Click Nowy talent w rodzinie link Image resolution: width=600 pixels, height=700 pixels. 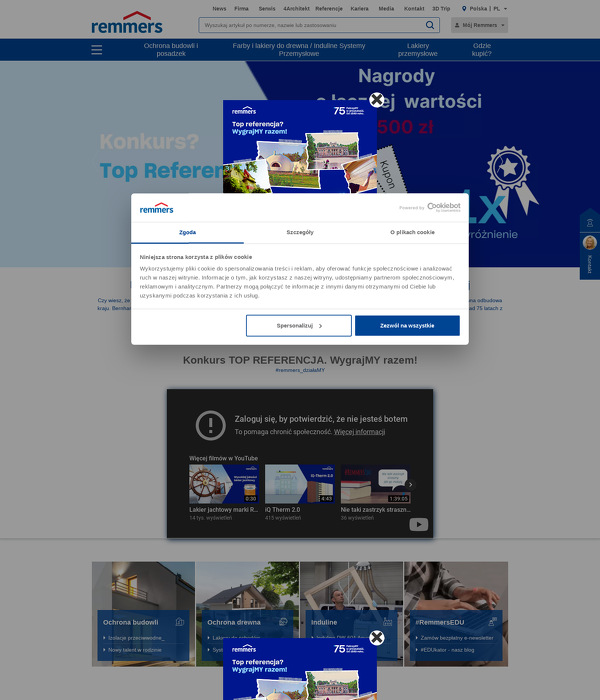click(134, 650)
